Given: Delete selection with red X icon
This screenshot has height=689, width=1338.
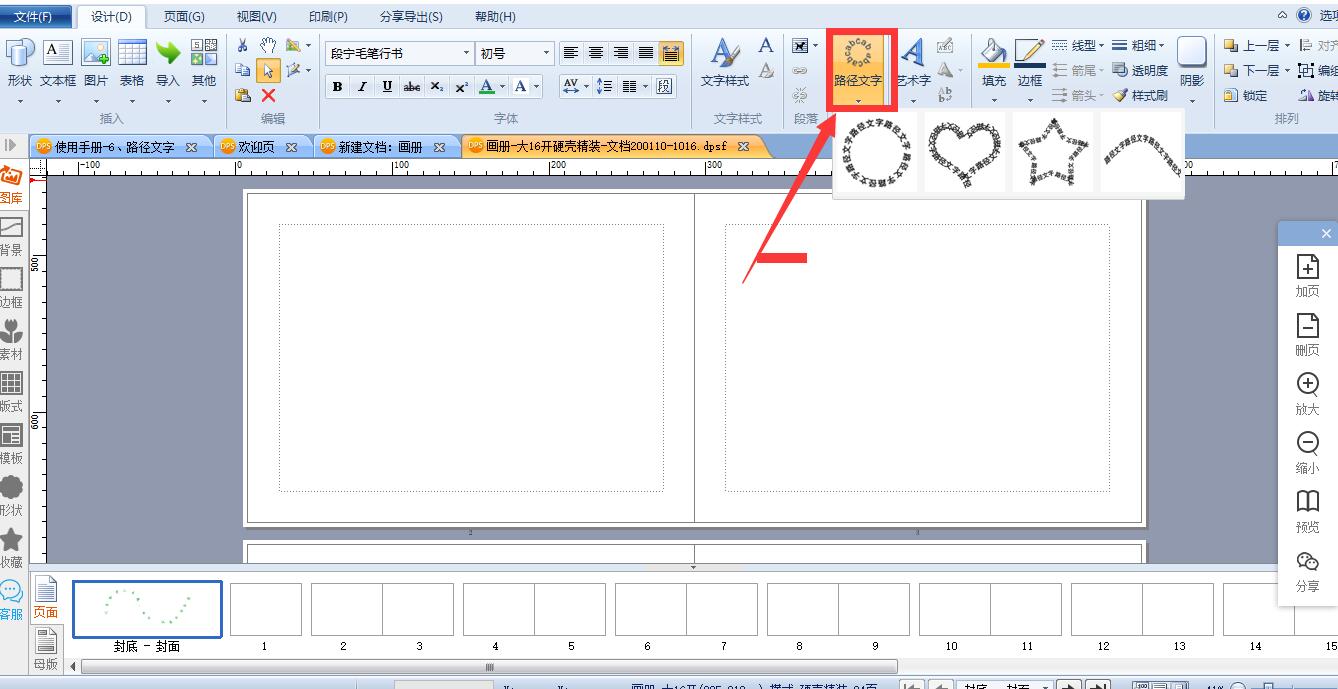Looking at the screenshot, I should point(268,95).
